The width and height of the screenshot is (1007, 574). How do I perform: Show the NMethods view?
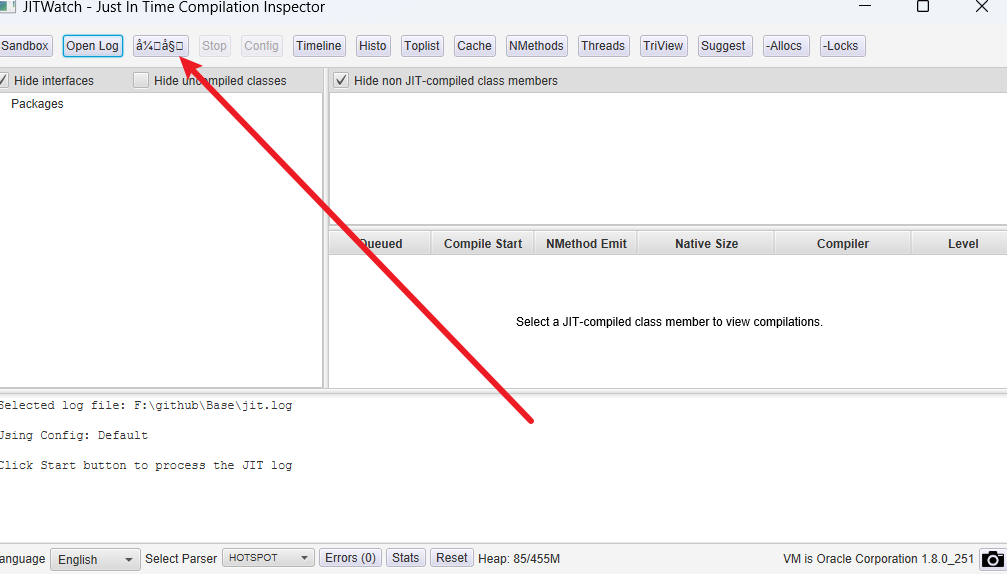(x=536, y=46)
